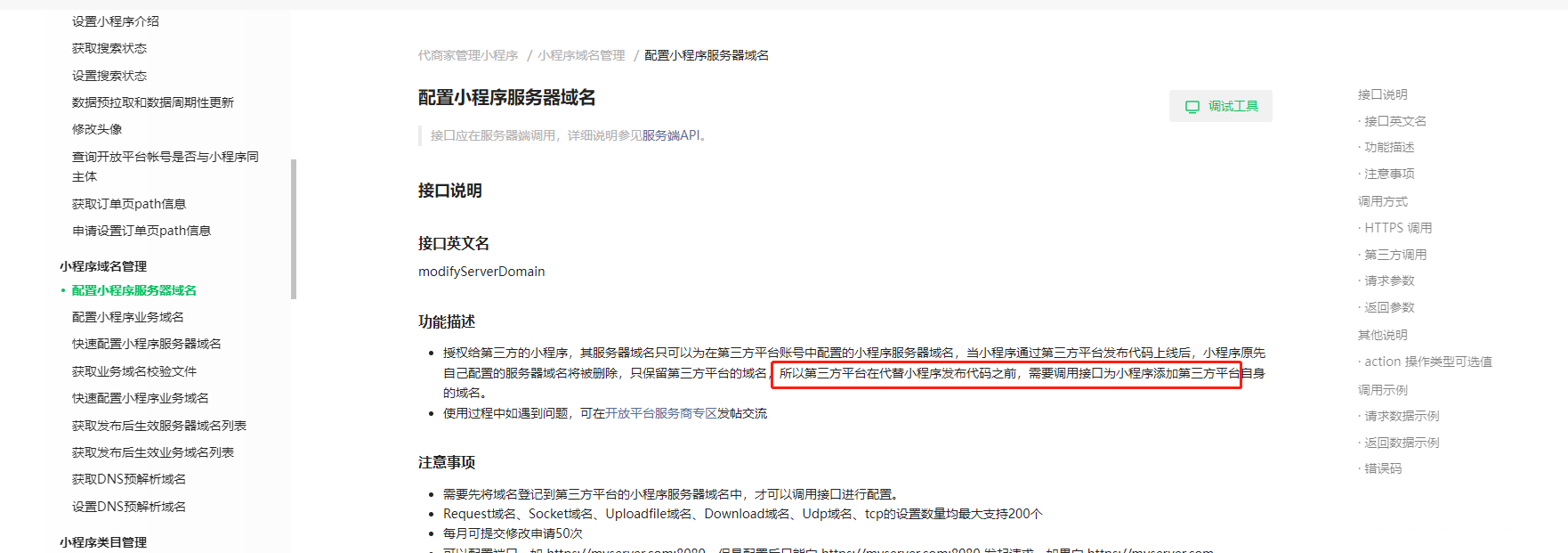
Task: Collapse the 小程序域名管理 sidebar section
Action: 103,266
